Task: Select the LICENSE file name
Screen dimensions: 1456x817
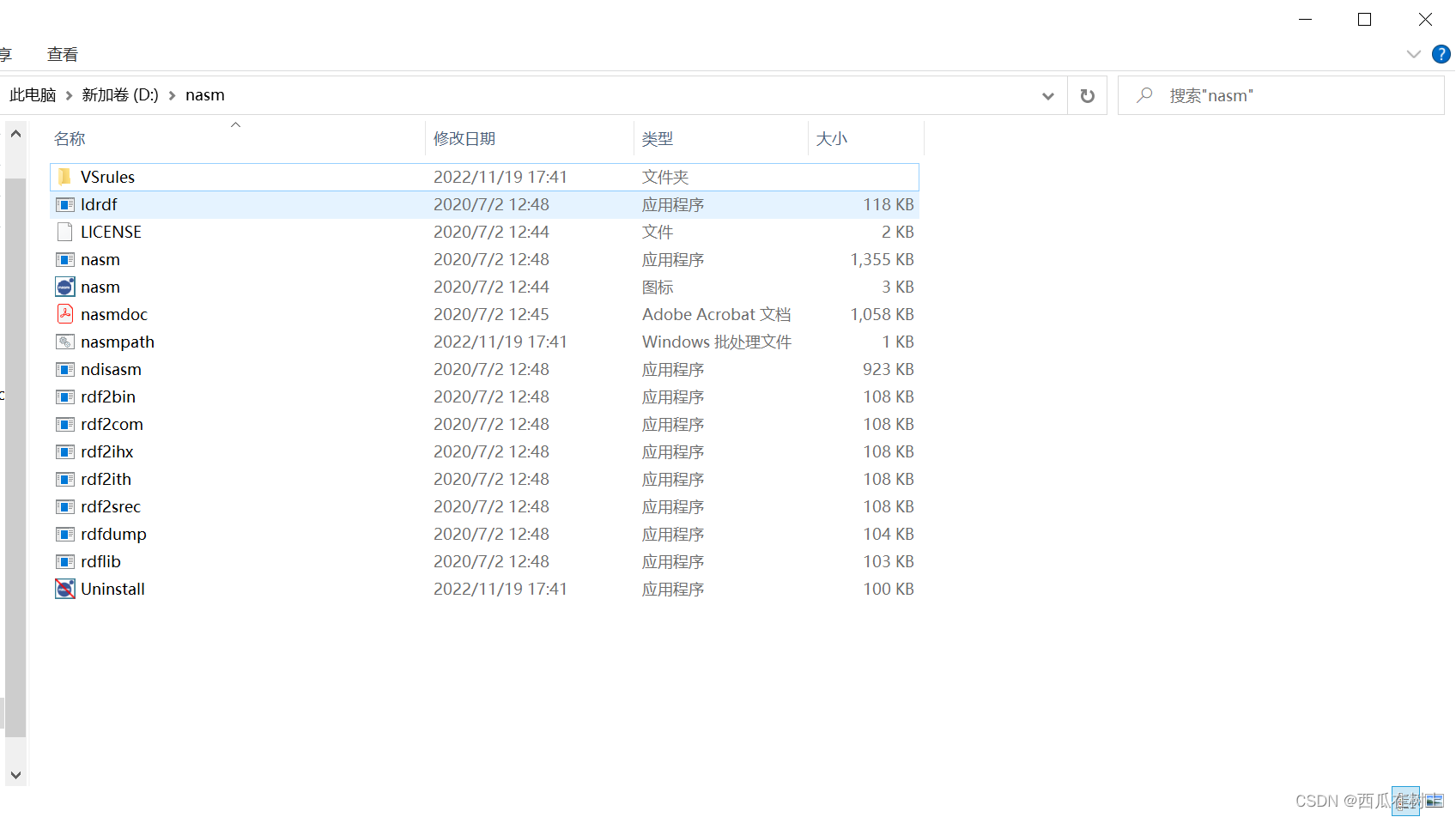Action: click(x=111, y=232)
